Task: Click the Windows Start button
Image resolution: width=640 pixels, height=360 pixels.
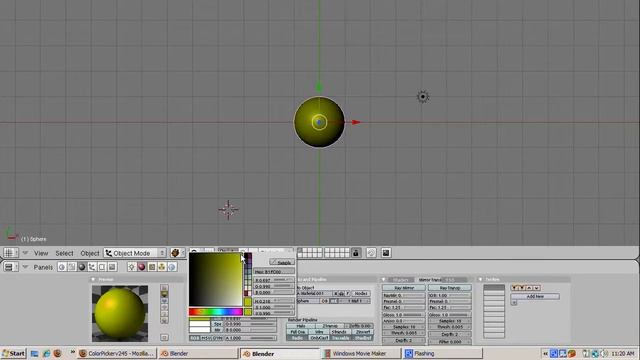Action: (13, 353)
